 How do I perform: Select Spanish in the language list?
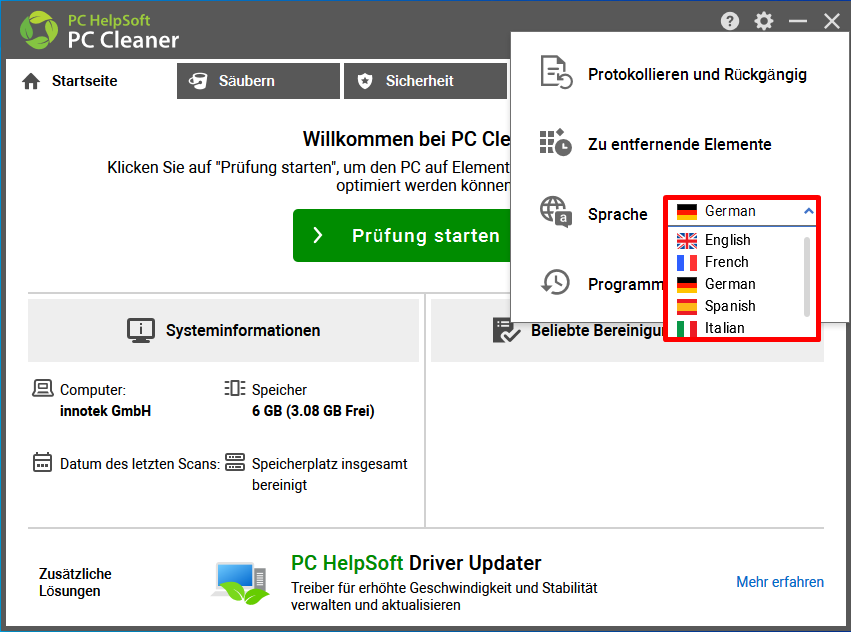pos(736,306)
